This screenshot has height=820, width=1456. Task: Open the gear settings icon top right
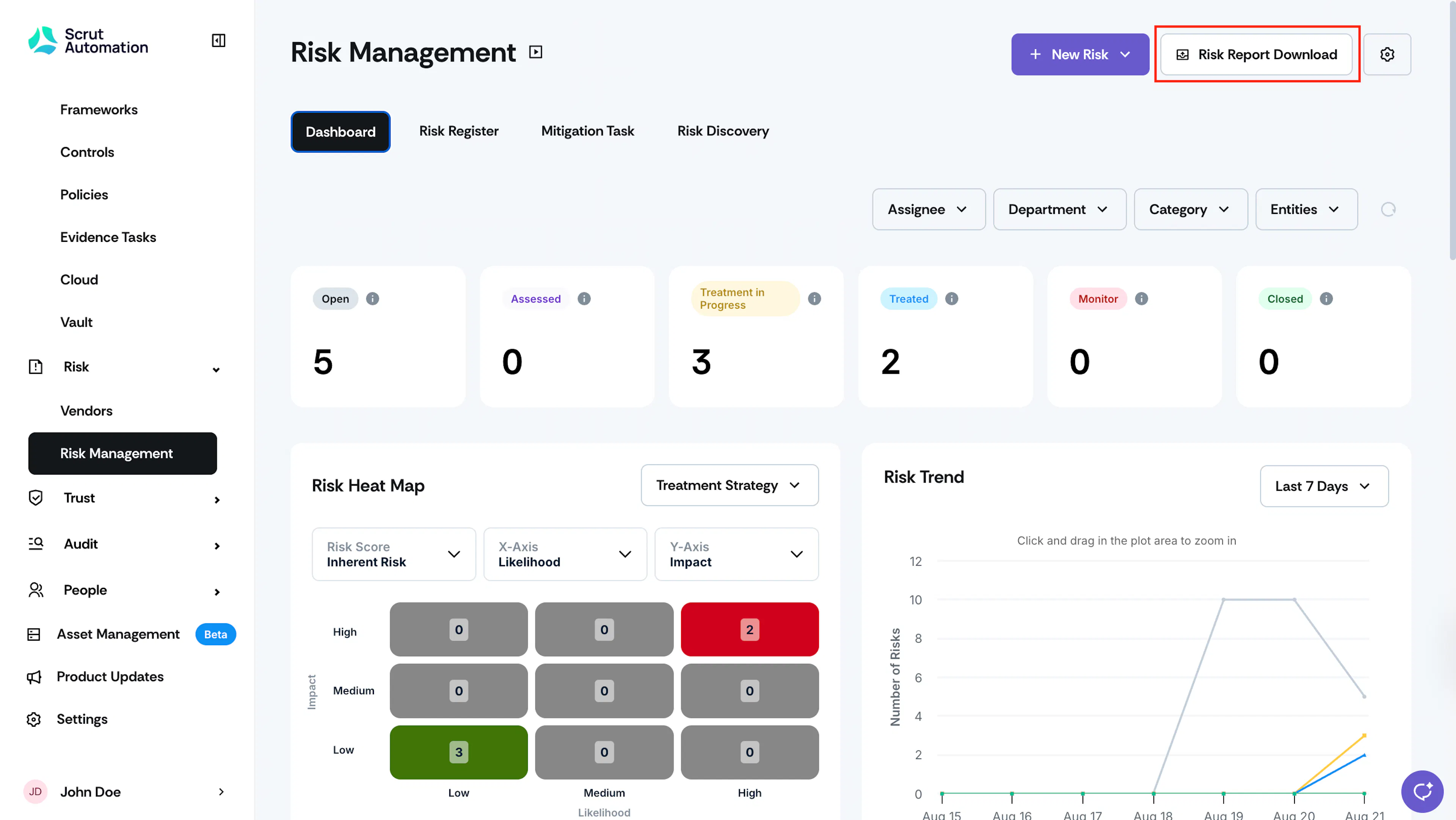pos(1387,54)
